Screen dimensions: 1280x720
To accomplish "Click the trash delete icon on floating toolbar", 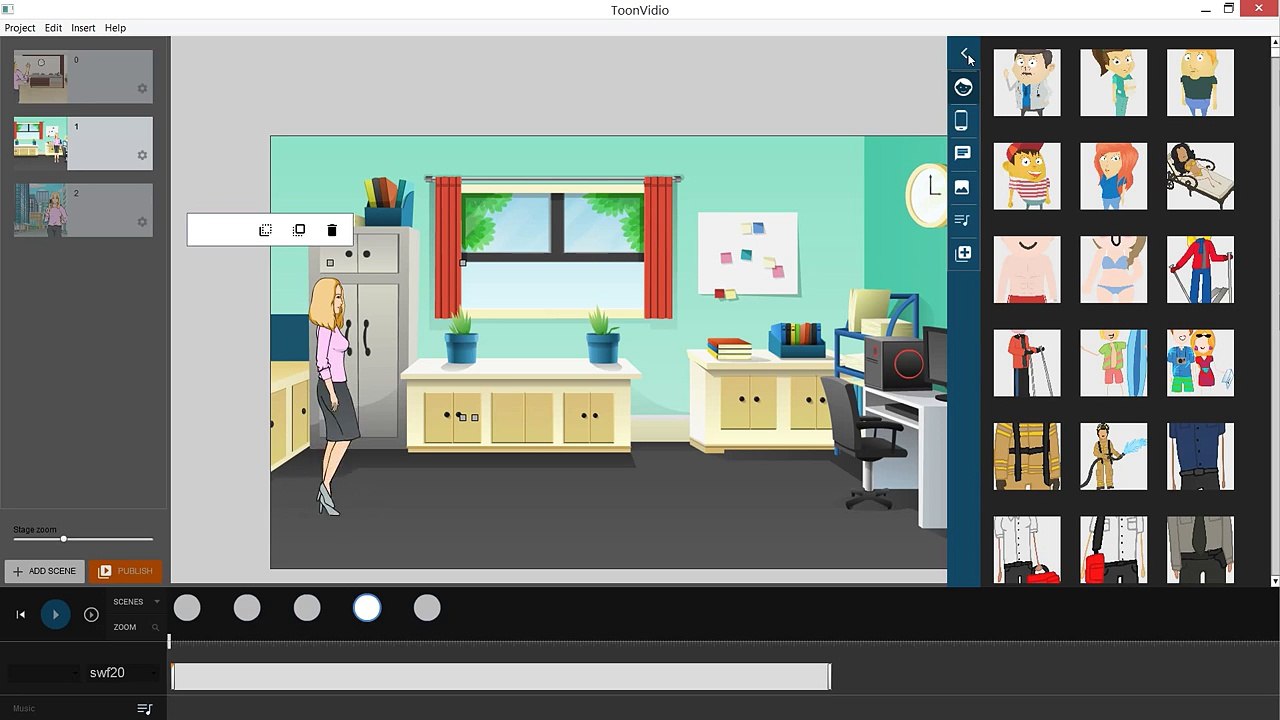I will click(332, 230).
